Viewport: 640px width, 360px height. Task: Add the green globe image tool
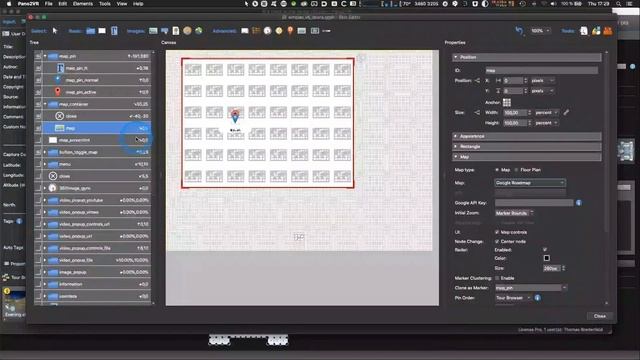pyautogui.click(x=199, y=31)
